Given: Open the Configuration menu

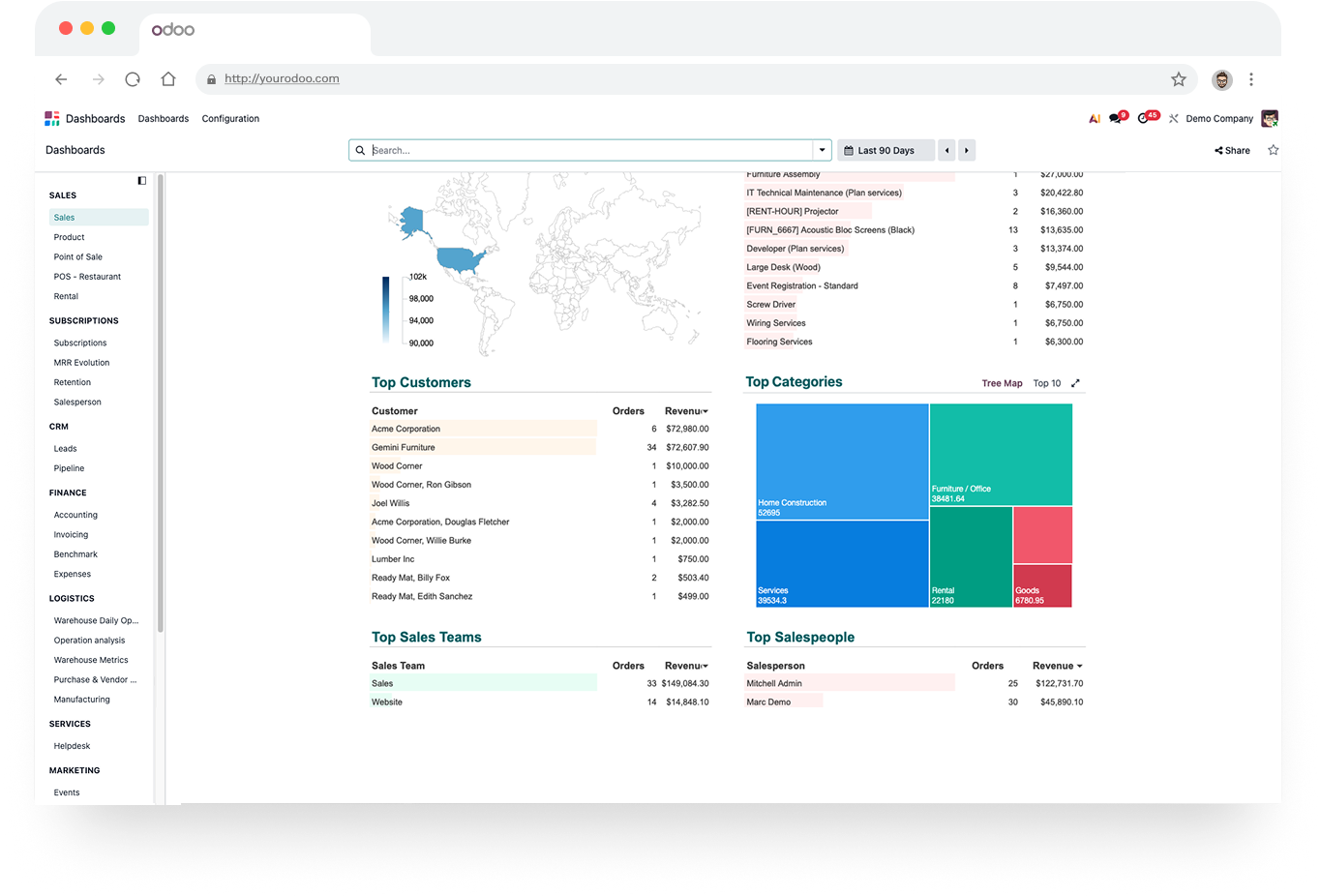Looking at the screenshot, I should 230,119.
